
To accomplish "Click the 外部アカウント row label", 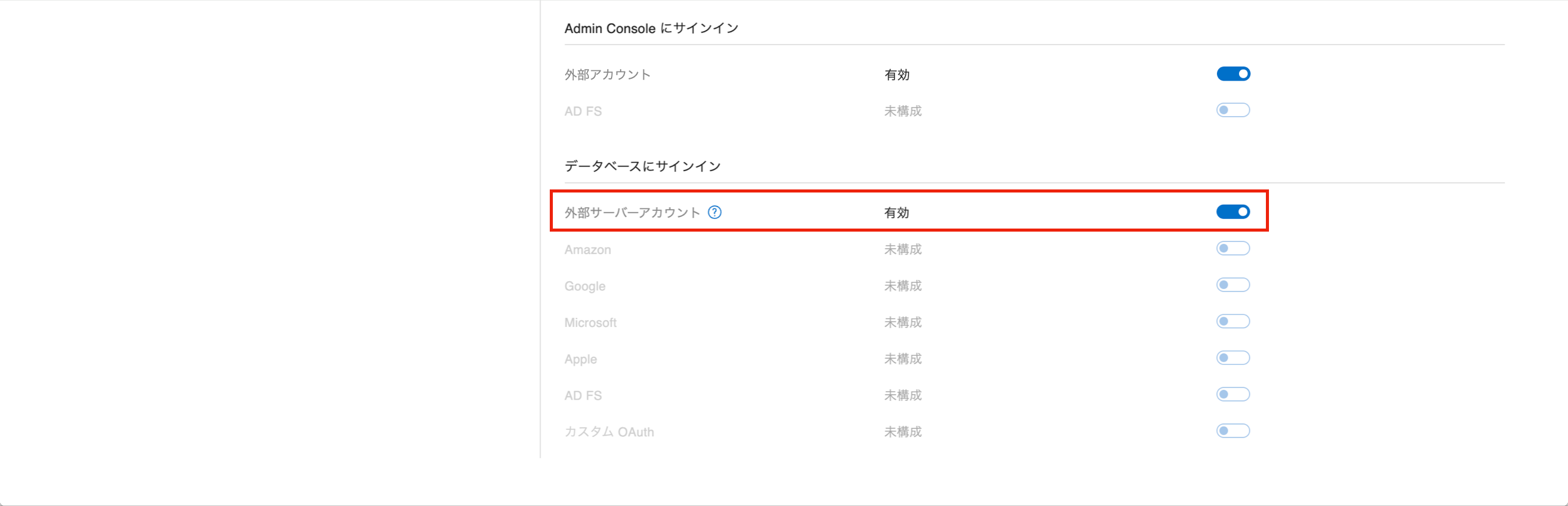I will pos(607,74).
